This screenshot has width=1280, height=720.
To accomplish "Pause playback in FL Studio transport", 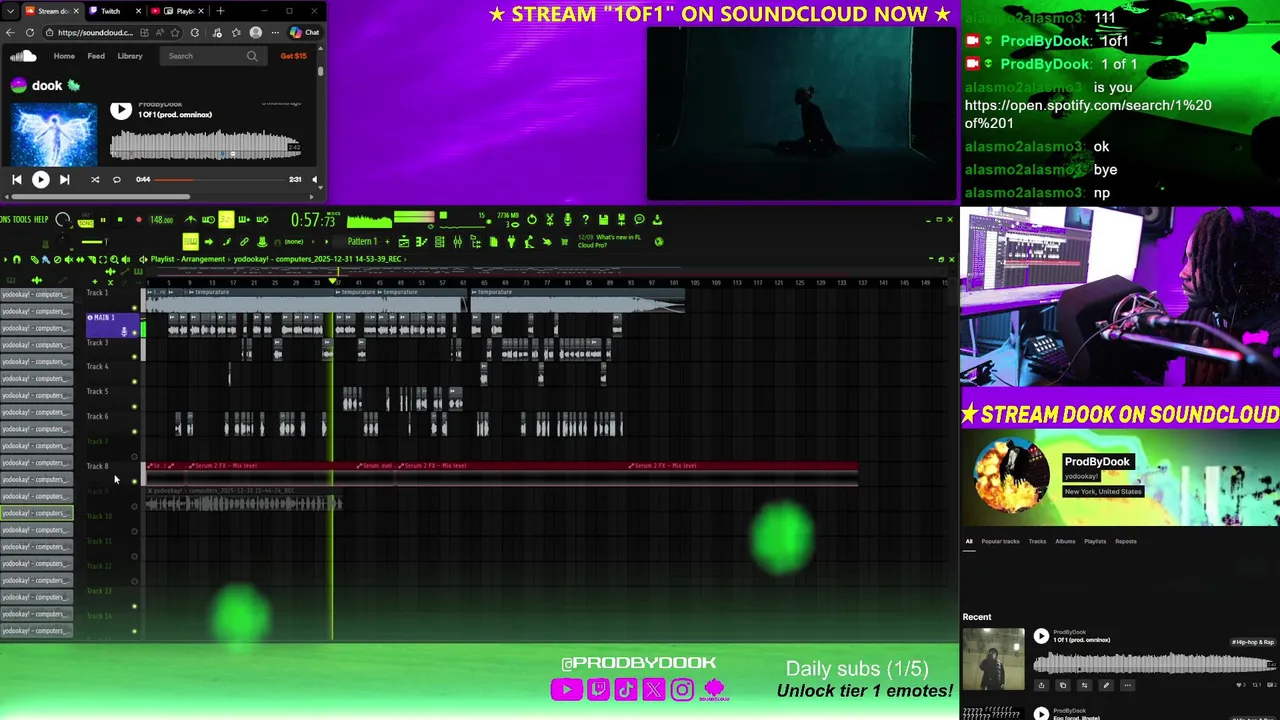I will point(103,219).
